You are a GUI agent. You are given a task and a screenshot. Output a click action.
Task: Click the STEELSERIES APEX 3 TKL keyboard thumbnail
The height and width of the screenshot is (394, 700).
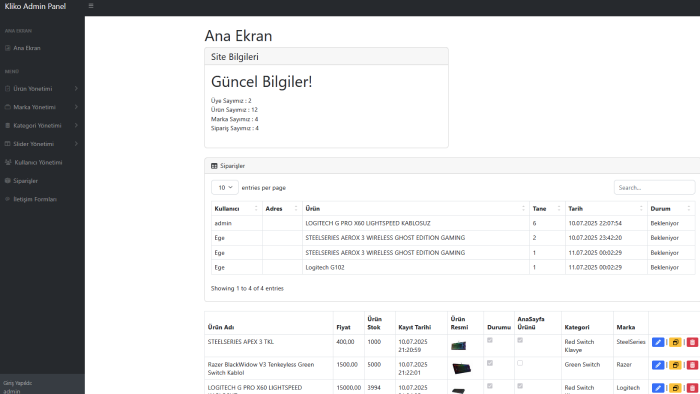458,345
